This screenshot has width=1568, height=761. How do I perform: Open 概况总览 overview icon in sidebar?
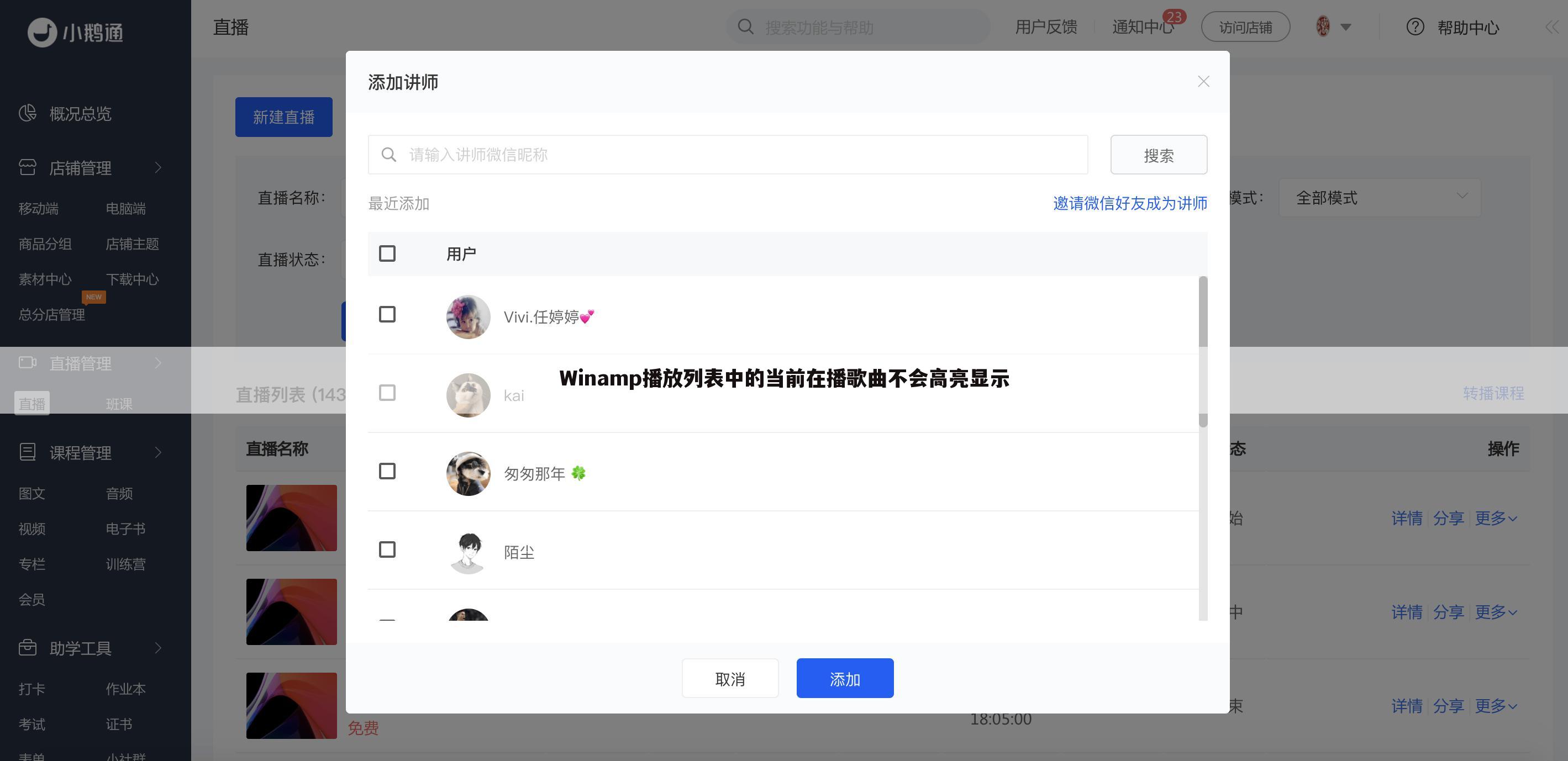28,113
